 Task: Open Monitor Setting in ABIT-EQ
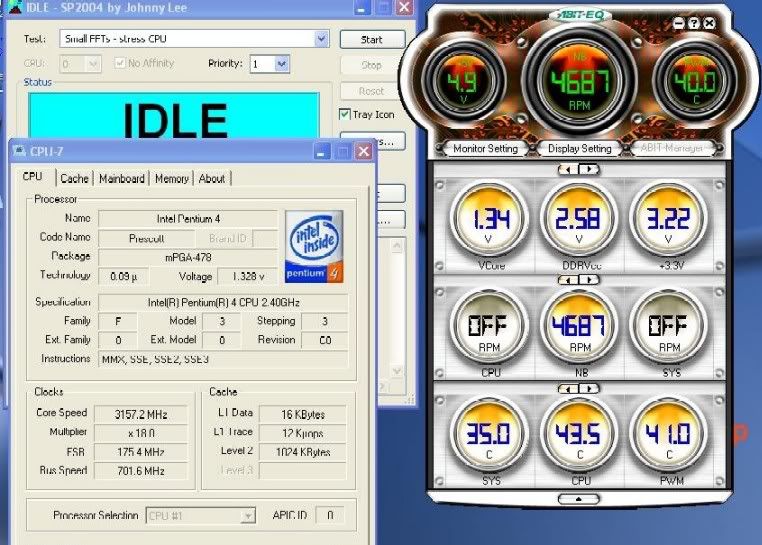[x=485, y=149]
